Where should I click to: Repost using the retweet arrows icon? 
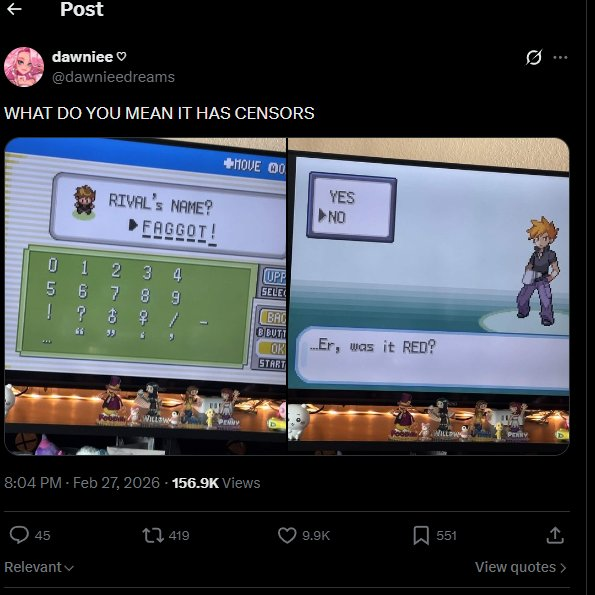pyautogui.click(x=153, y=535)
